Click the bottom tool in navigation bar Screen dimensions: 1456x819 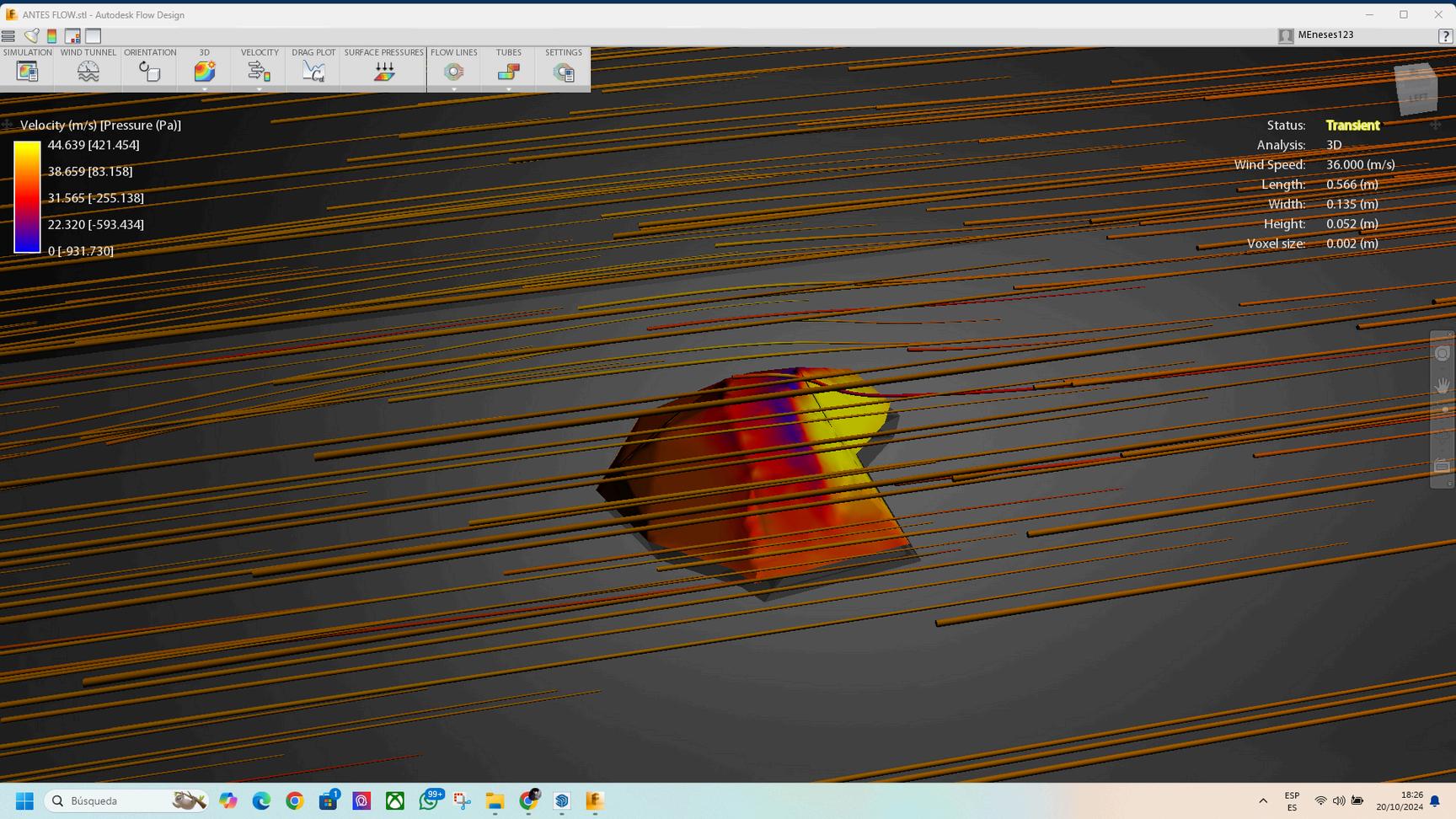click(1443, 466)
